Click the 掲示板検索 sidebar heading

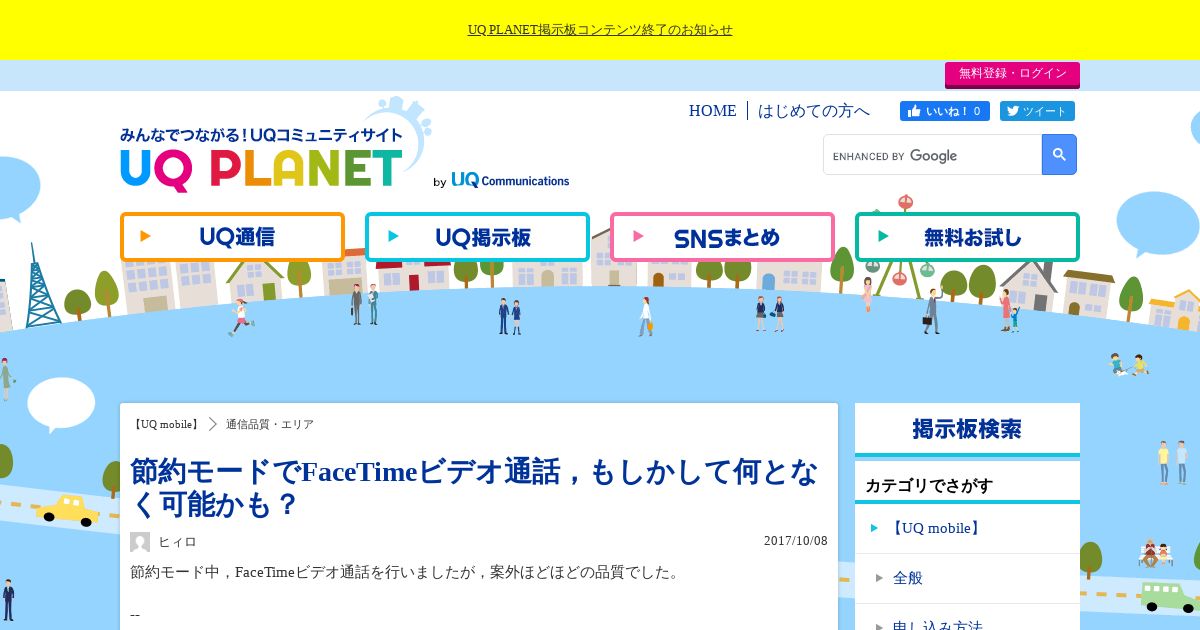click(967, 429)
